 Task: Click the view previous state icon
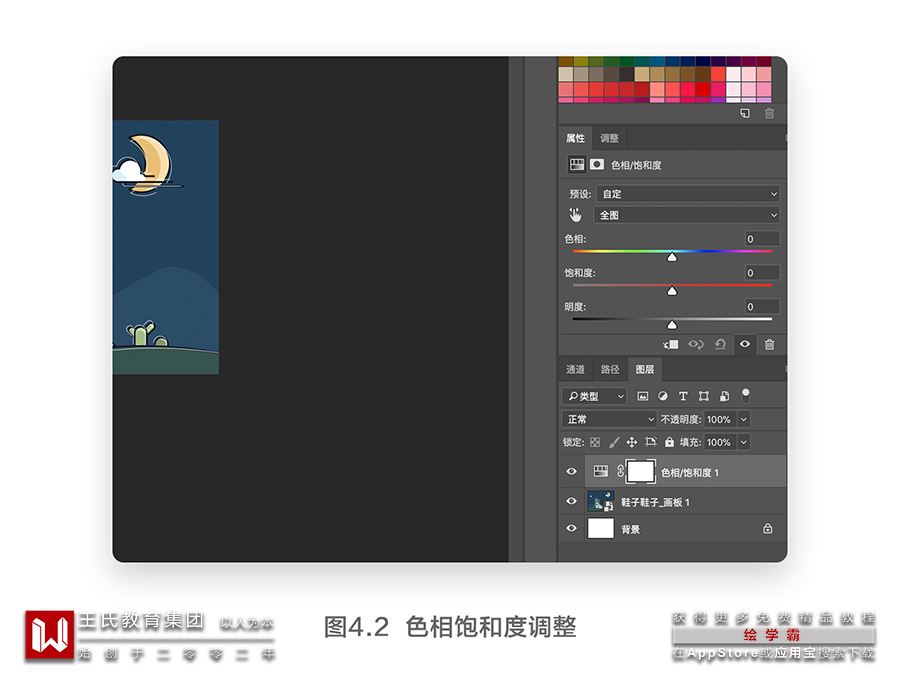[x=696, y=344]
